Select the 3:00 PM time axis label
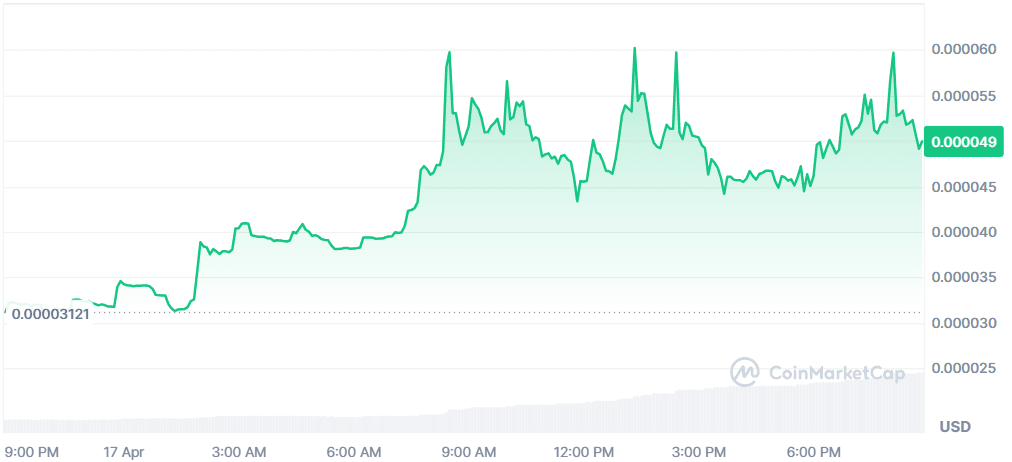1012x462 pixels. pos(699,452)
